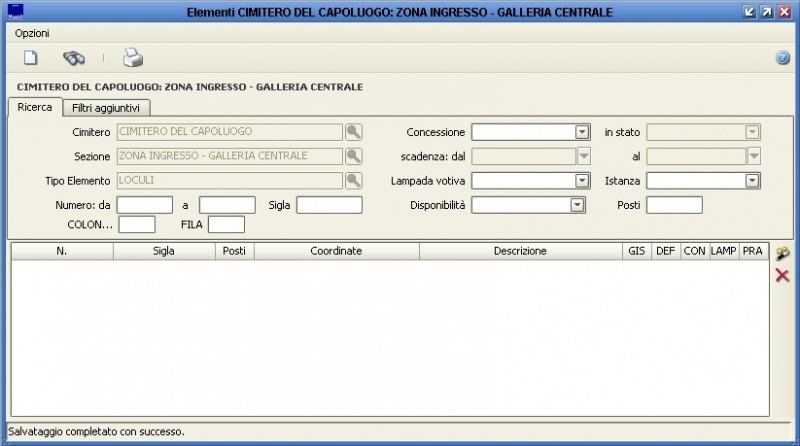
Task: Expand the Lampada votiva dropdown
Action: (x=582, y=181)
